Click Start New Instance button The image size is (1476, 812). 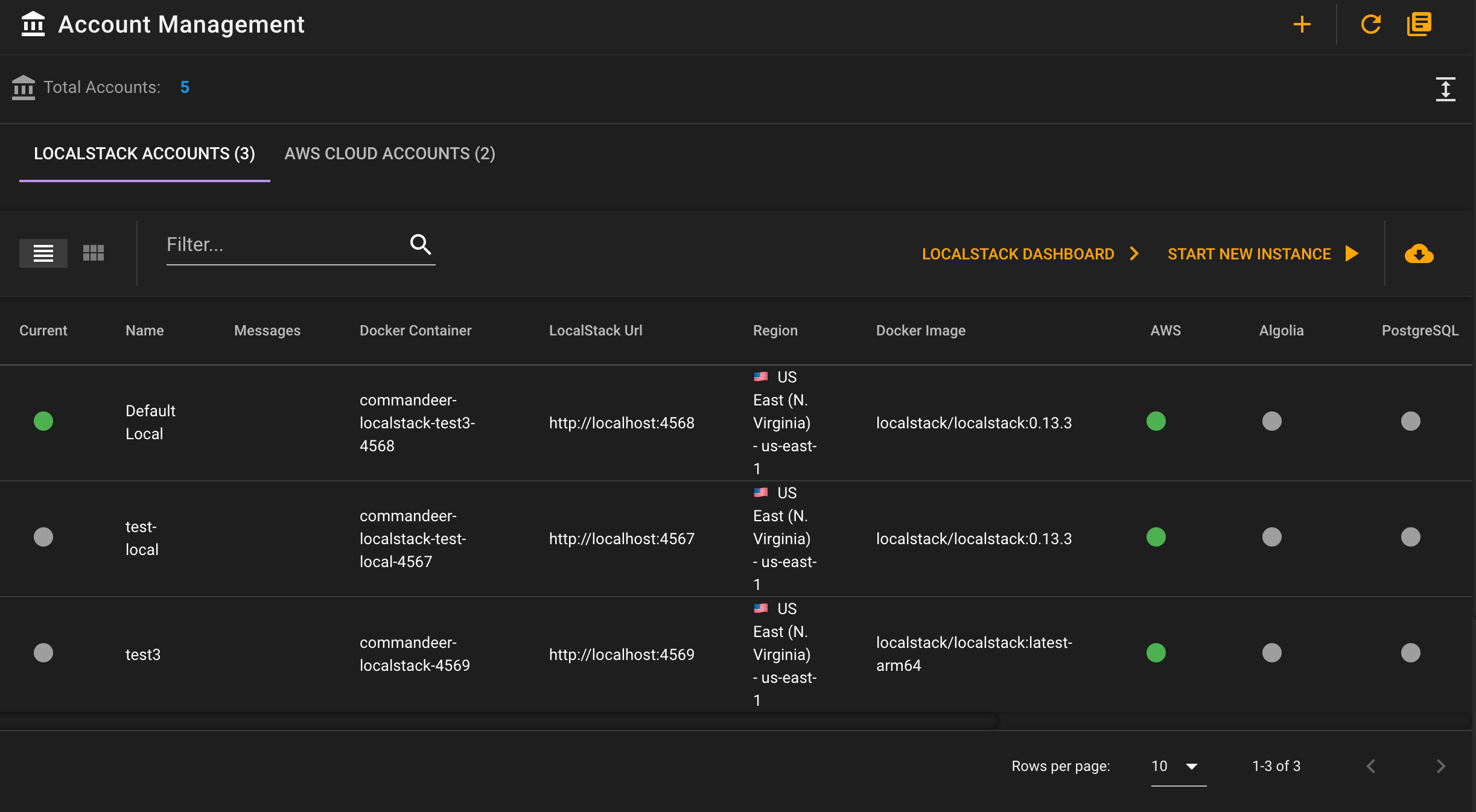click(x=1262, y=254)
